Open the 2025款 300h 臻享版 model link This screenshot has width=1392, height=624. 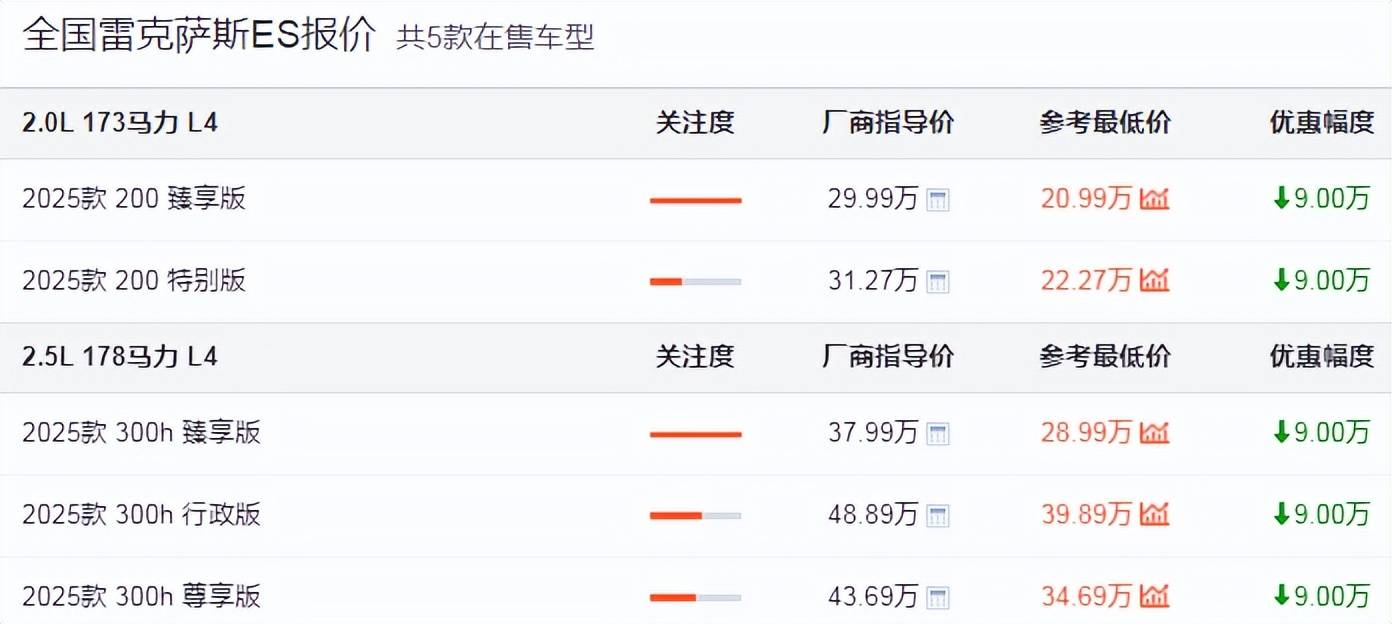click(x=141, y=433)
